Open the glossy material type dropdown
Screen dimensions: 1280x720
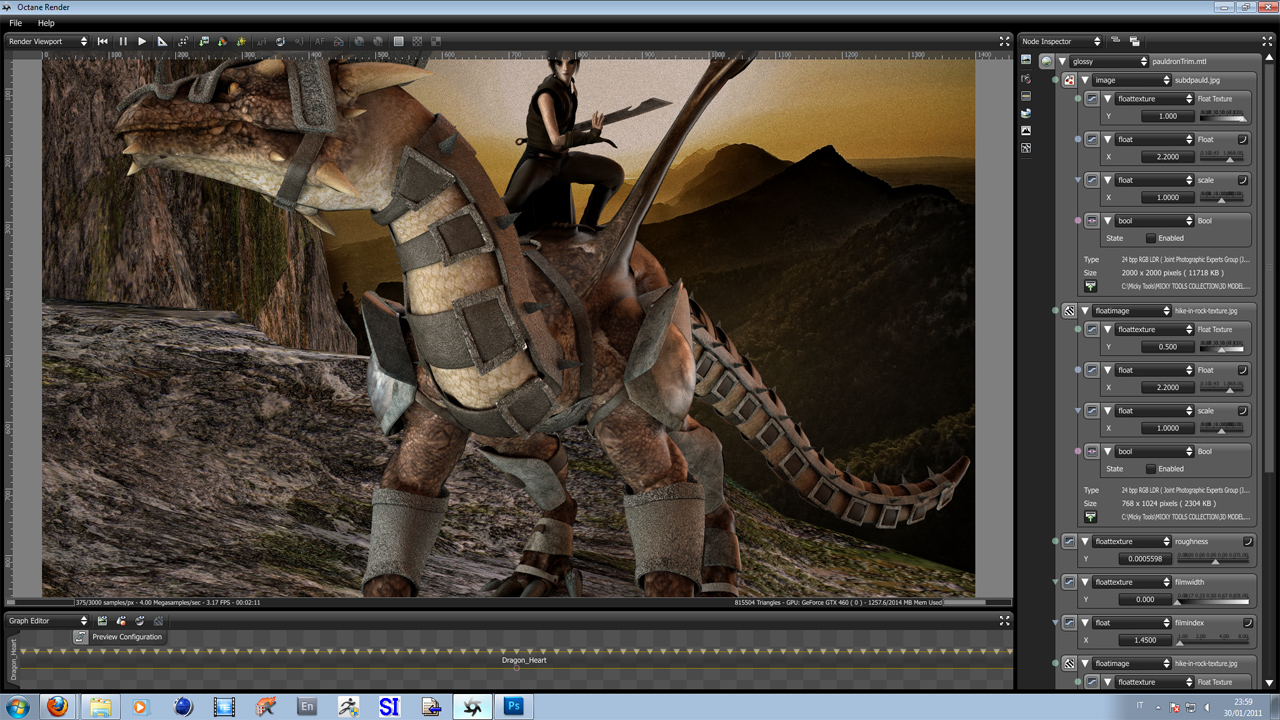1109,61
